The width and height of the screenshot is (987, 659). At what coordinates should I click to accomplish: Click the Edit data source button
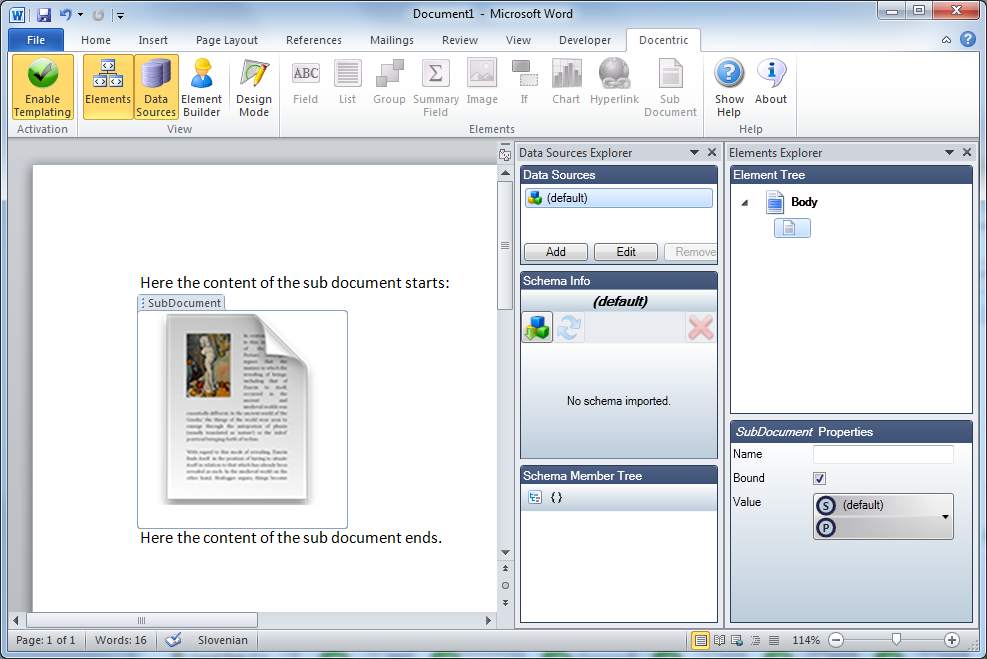pyautogui.click(x=626, y=252)
